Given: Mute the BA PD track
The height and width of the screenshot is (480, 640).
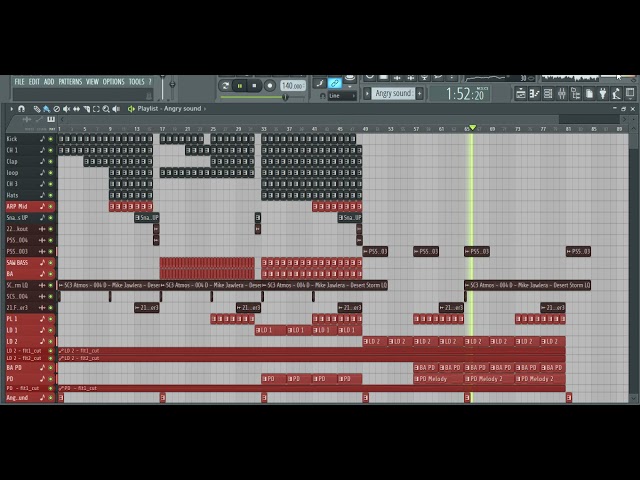Looking at the screenshot, I should pos(51,368).
